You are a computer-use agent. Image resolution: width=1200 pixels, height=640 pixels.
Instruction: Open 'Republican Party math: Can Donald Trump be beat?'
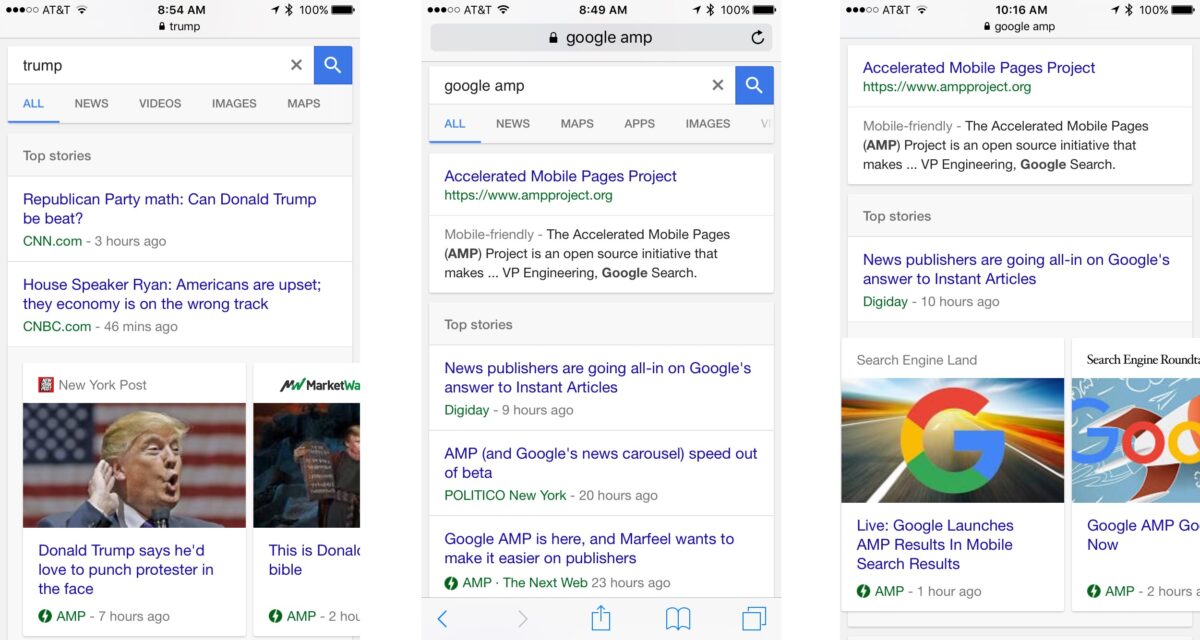(170, 209)
